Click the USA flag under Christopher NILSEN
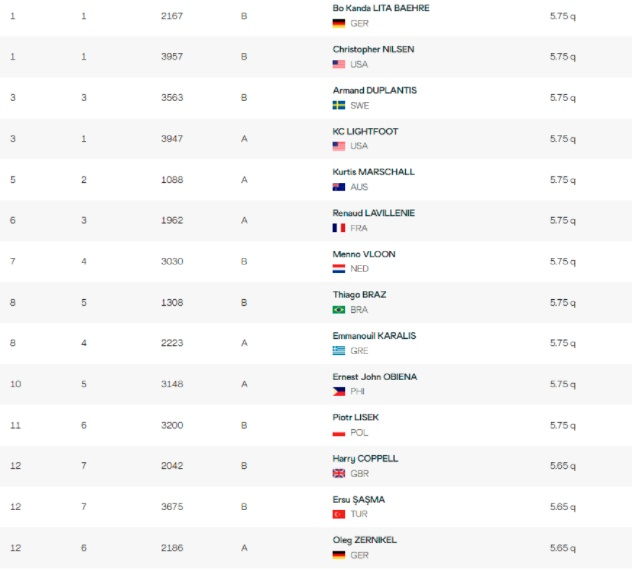 [339, 64]
